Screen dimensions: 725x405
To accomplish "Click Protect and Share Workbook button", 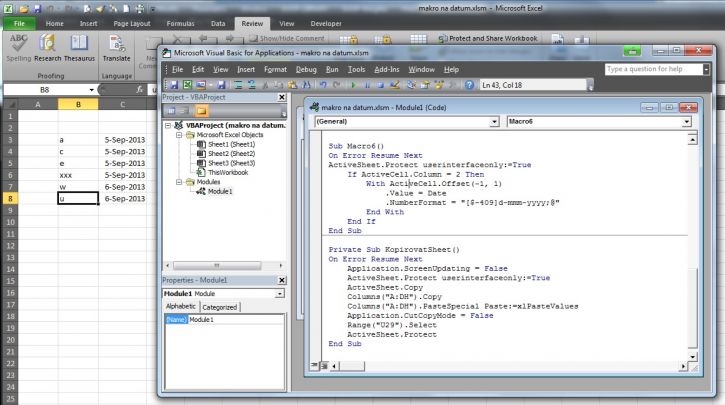I will 488,38.
